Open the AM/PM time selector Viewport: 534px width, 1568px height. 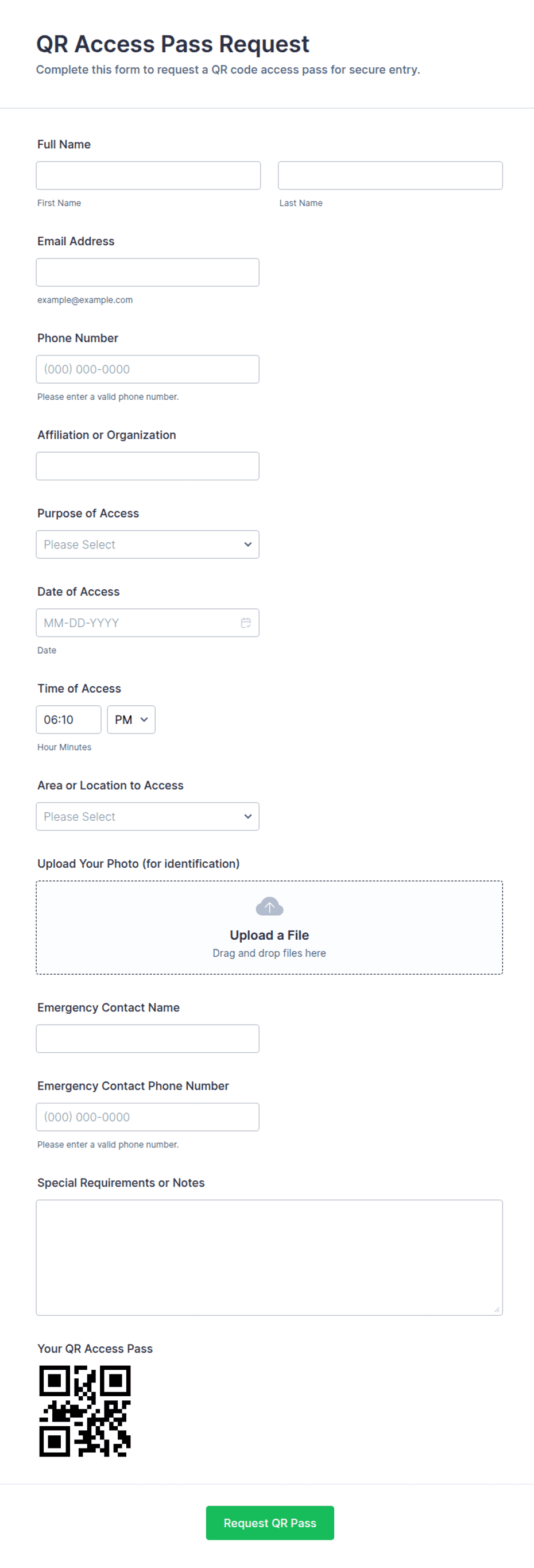tap(131, 720)
